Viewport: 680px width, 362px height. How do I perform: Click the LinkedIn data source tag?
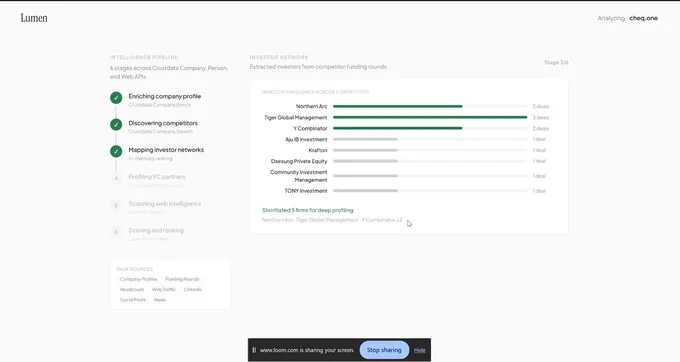(193, 290)
